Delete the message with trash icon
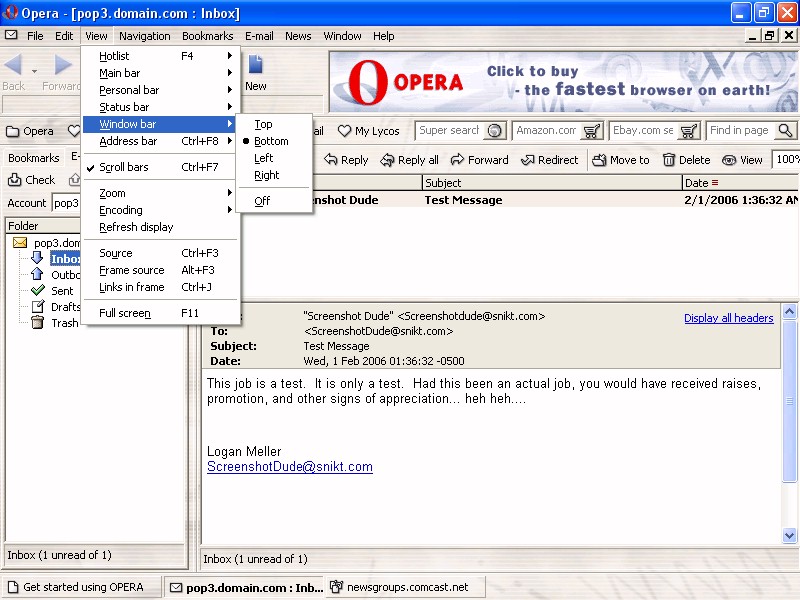Image resolution: width=800 pixels, height=600 pixels. [x=669, y=160]
